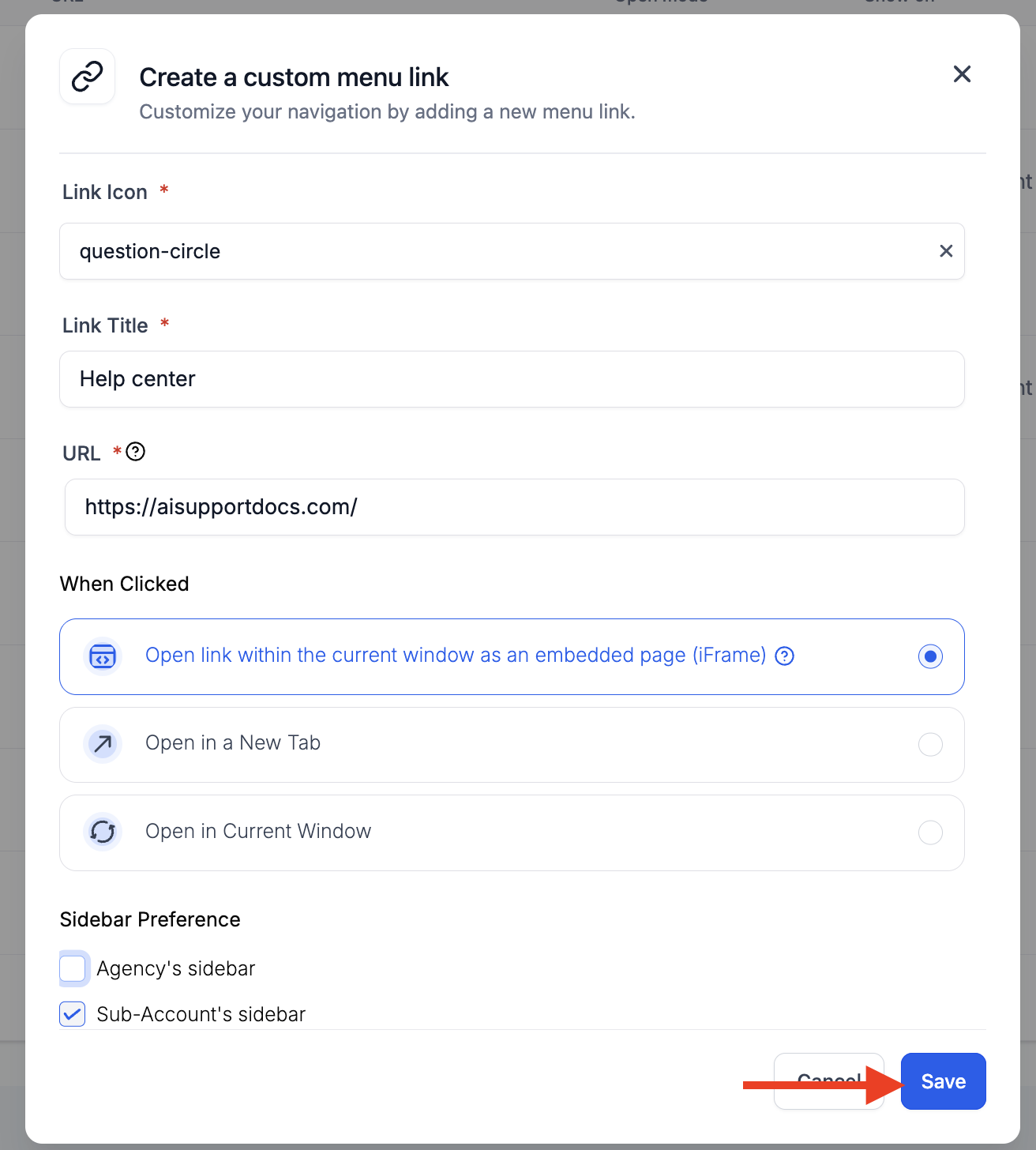
Task: Select the Open in a New Tab radio
Action: [930, 744]
